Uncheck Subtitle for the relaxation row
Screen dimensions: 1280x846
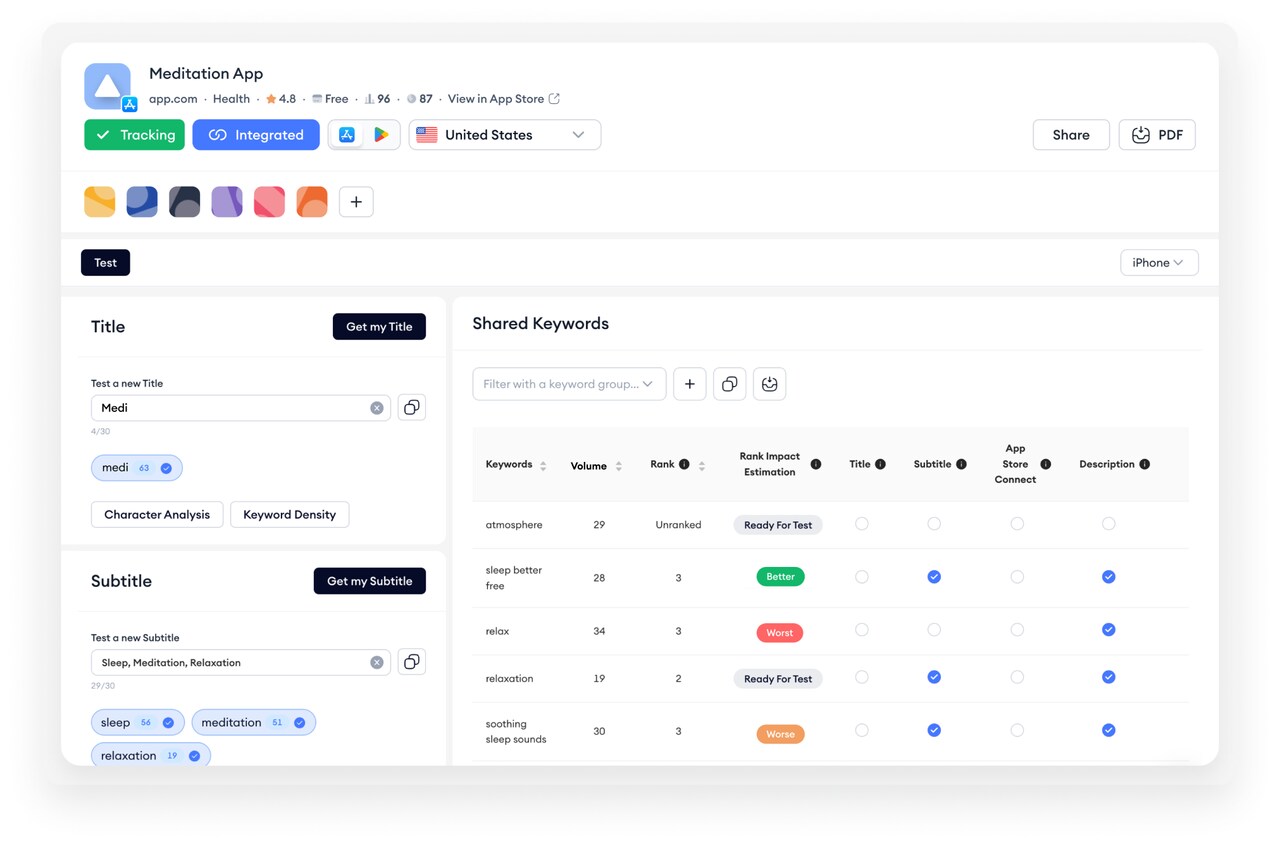(x=934, y=677)
